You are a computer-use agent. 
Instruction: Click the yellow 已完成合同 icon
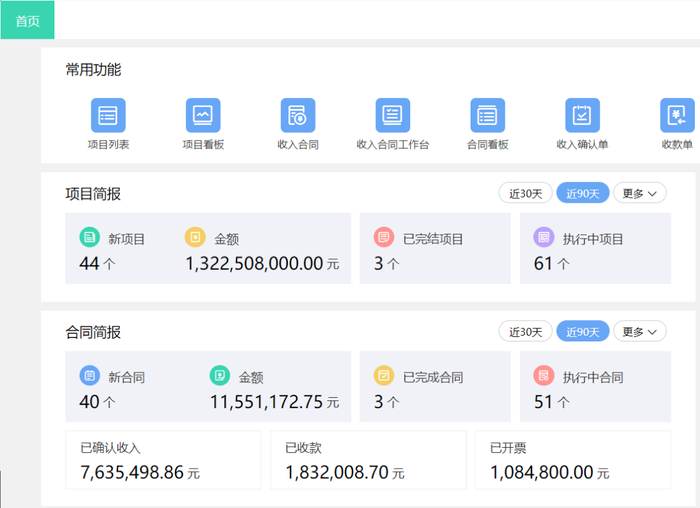tap(384, 375)
